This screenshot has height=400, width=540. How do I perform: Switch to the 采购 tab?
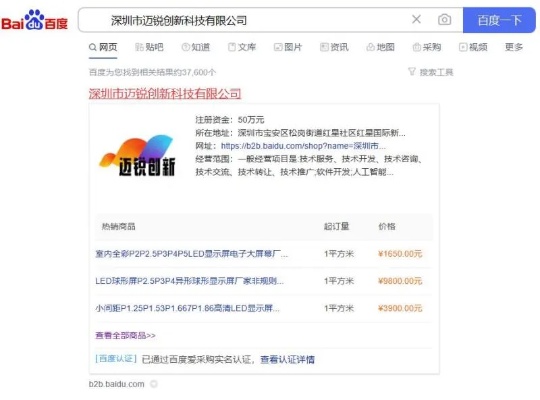[427, 47]
